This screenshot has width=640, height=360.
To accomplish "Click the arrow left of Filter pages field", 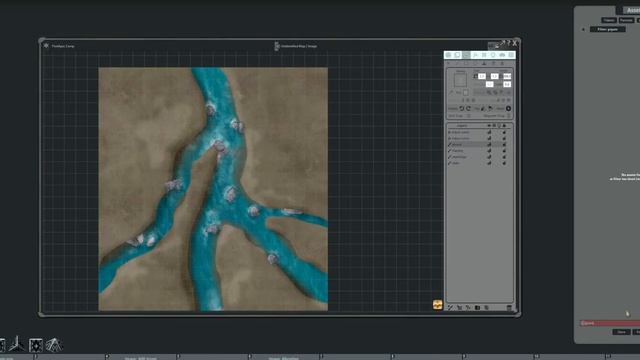I will click(x=583, y=29).
